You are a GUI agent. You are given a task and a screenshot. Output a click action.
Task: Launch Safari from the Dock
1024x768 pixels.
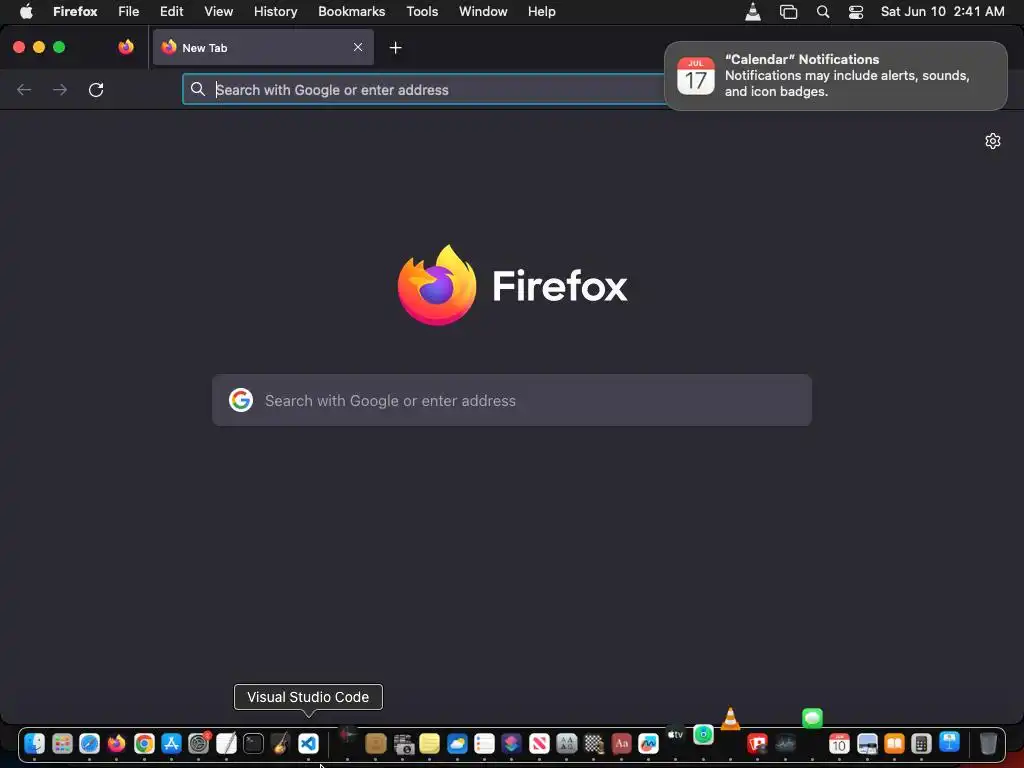coord(89,743)
